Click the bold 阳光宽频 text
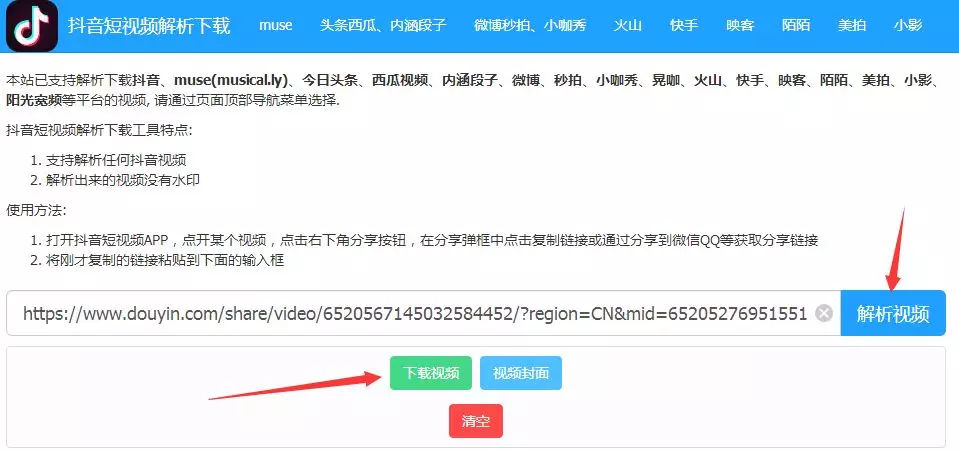Viewport: 959px width, 452px height. (x=34, y=100)
